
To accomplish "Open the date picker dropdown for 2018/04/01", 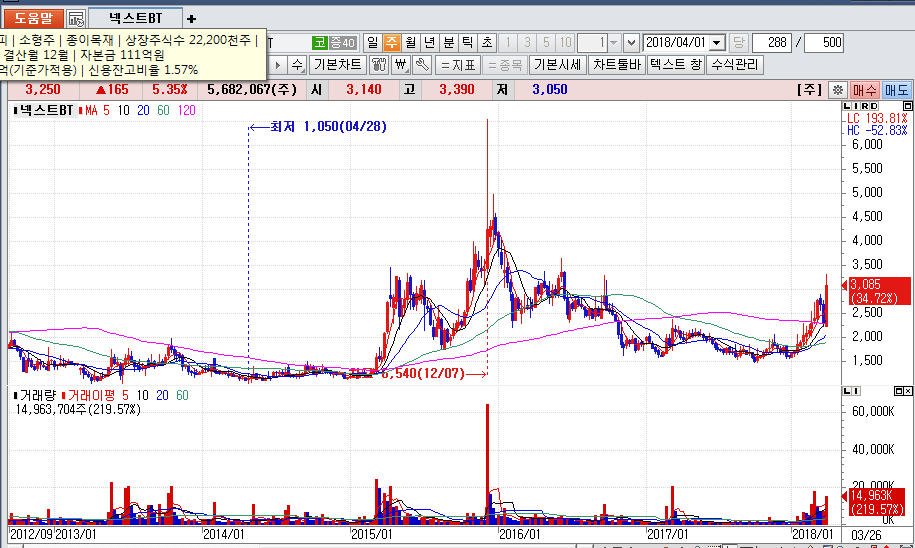I will click(x=717, y=42).
